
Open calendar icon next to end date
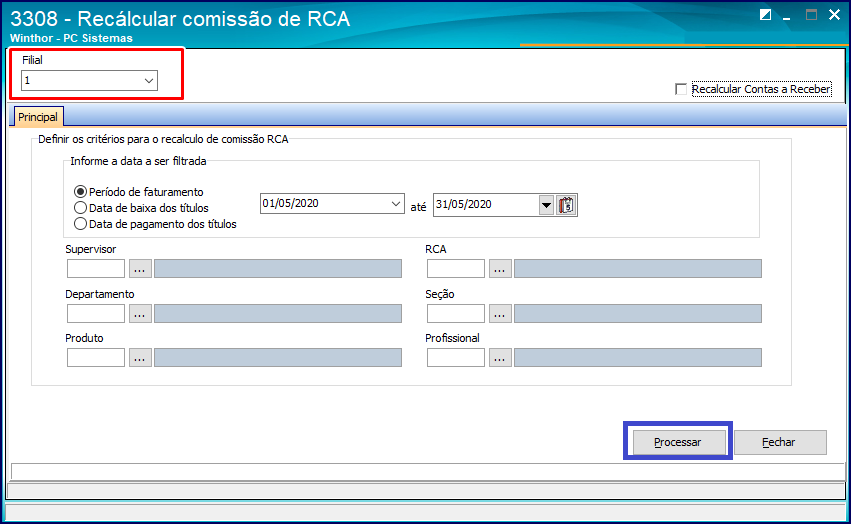566,205
